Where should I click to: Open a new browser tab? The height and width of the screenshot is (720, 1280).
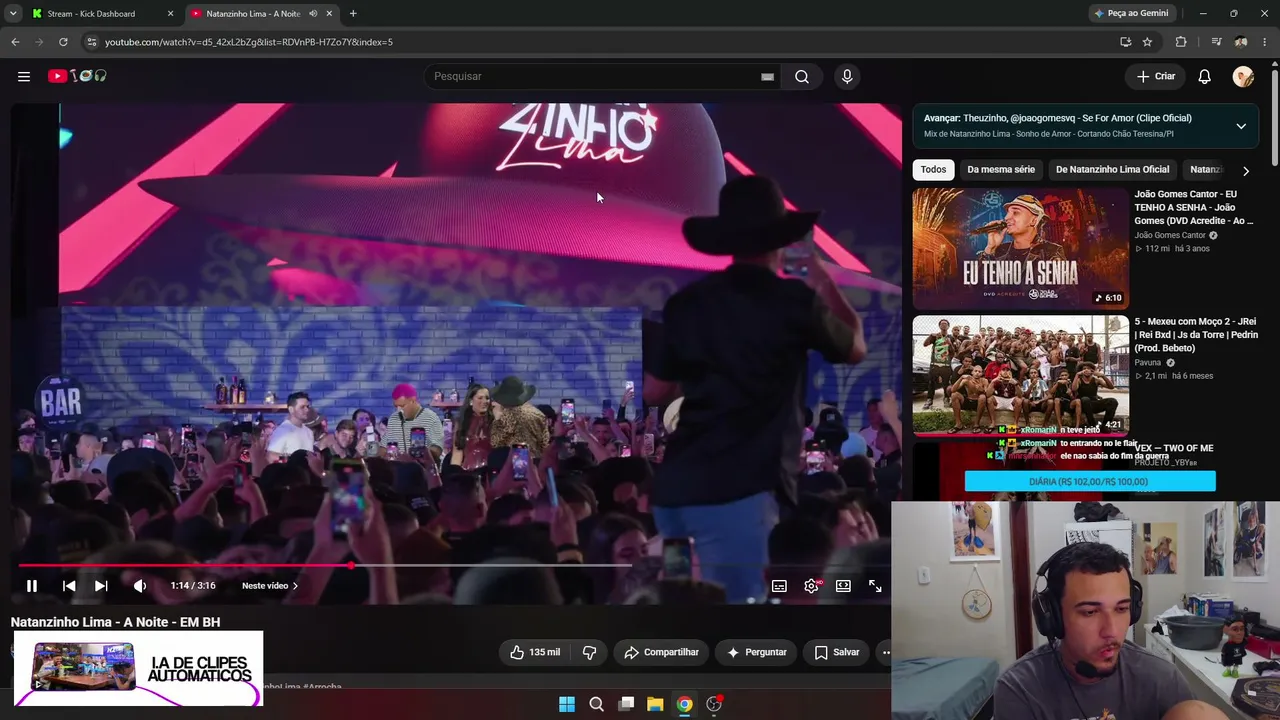point(353,14)
